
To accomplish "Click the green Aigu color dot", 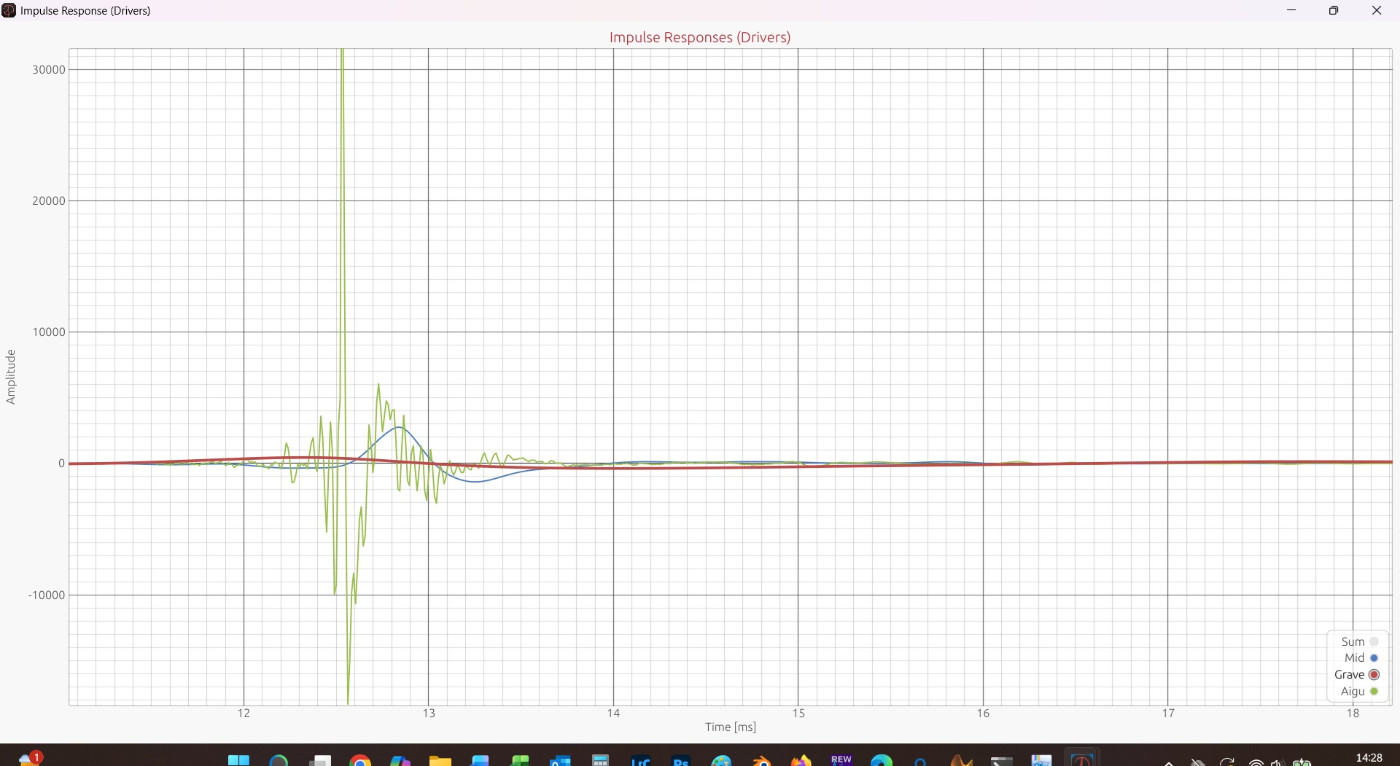I will pos(1373,691).
